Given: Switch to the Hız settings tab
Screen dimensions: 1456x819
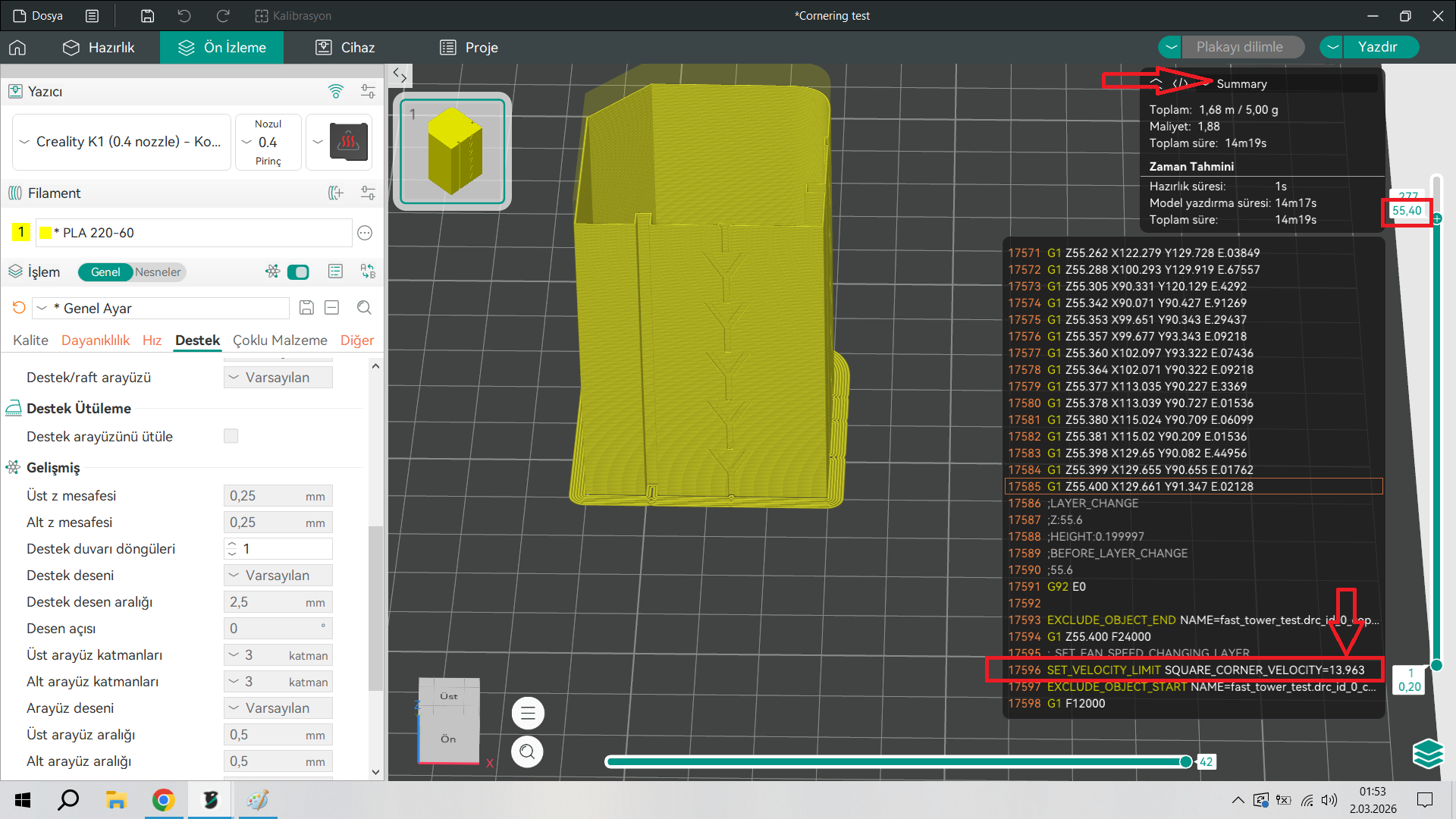Looking at the screenshot, I should point(152,340).
